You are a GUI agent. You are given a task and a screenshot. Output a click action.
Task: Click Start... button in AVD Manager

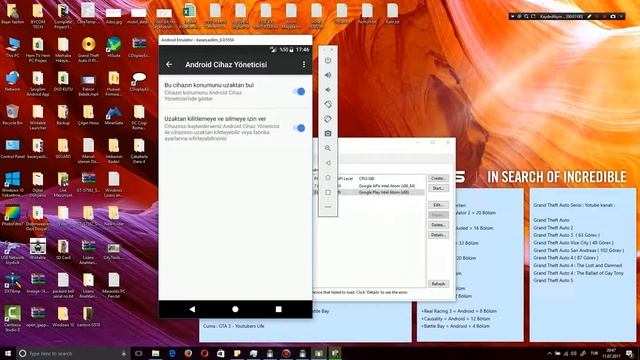click(438, 188)
